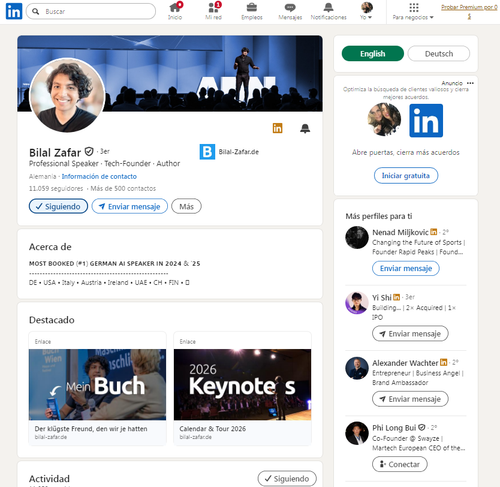This screenshot has height=487, width=500.
Task: Open Yi Shi profile name
Action: [382, 297]
